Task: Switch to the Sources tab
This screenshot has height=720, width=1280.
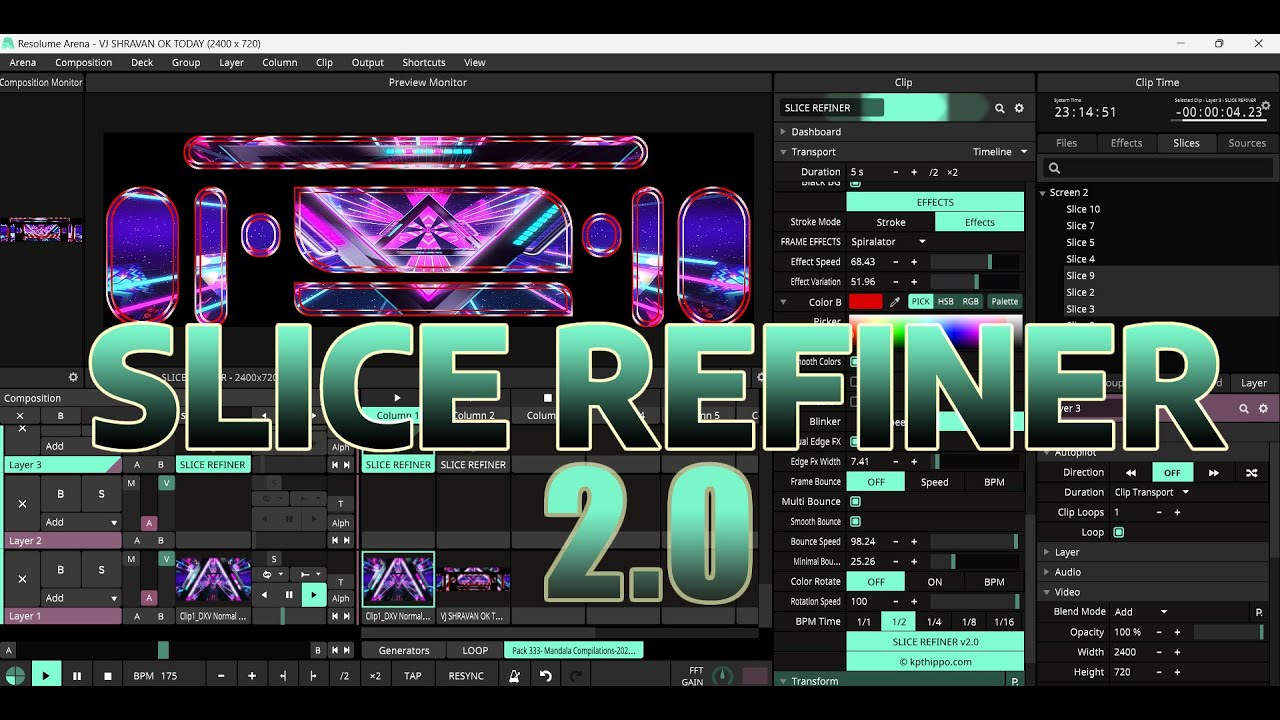Action: (x=1247, y=143)
